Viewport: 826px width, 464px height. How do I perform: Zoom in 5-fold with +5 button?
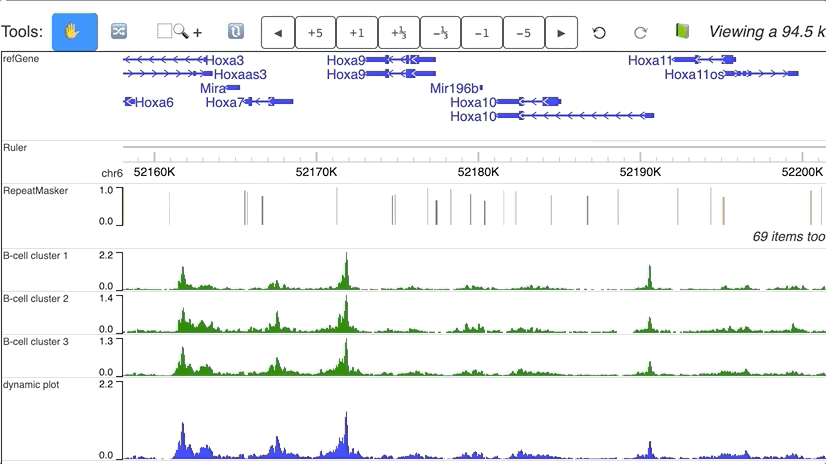click(x=315, y=32)
